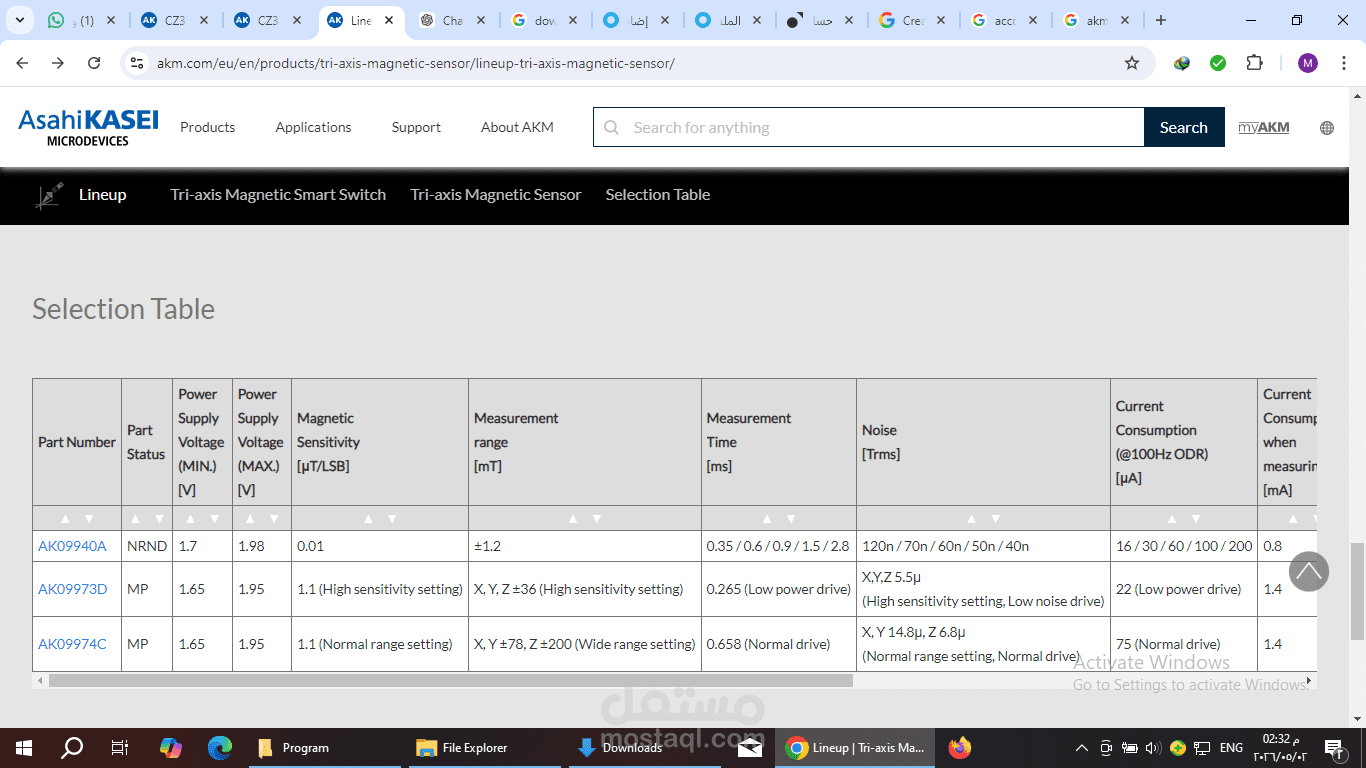Close the active Lineup tab
Screen dimensions: 1366x768
pos(389,20)
